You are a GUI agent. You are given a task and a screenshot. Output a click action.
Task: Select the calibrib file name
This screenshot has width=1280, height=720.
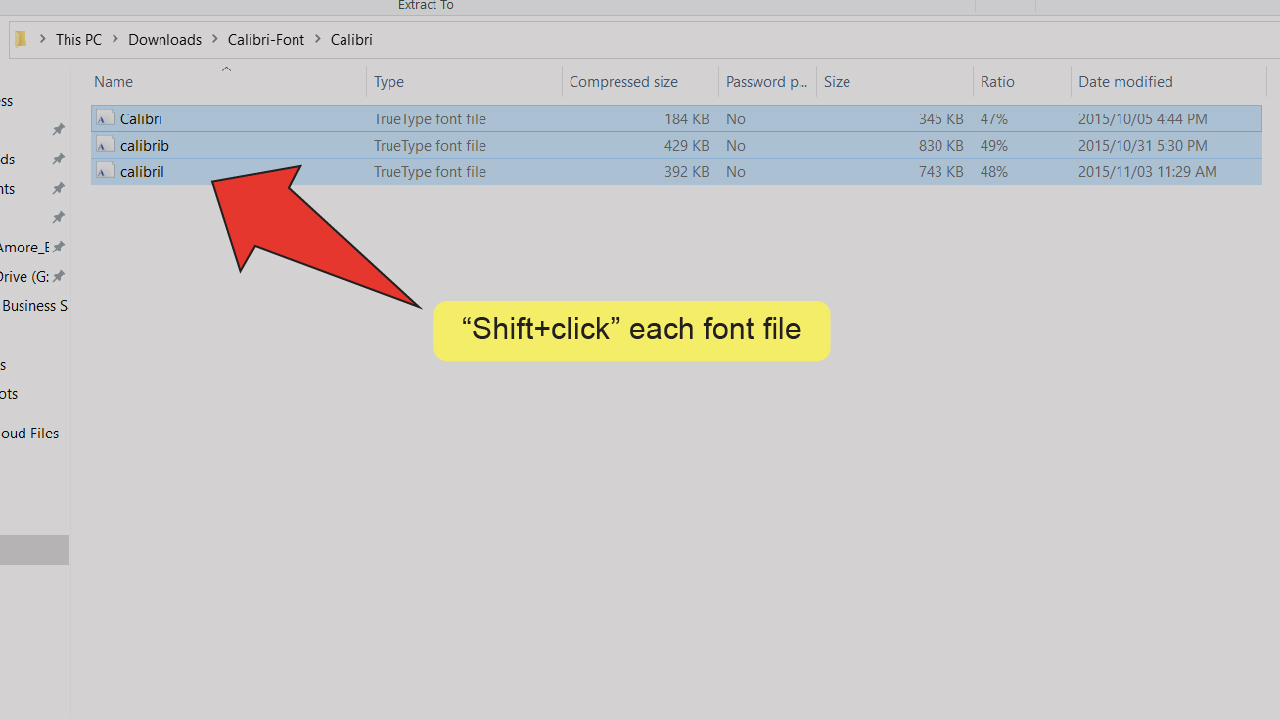point(144,146)
